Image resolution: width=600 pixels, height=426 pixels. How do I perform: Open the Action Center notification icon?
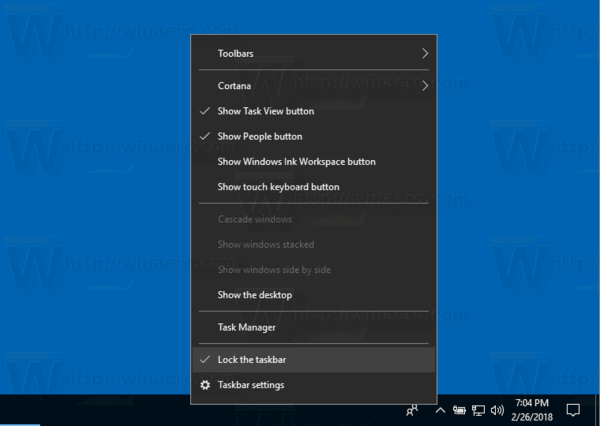pos(573,410)
